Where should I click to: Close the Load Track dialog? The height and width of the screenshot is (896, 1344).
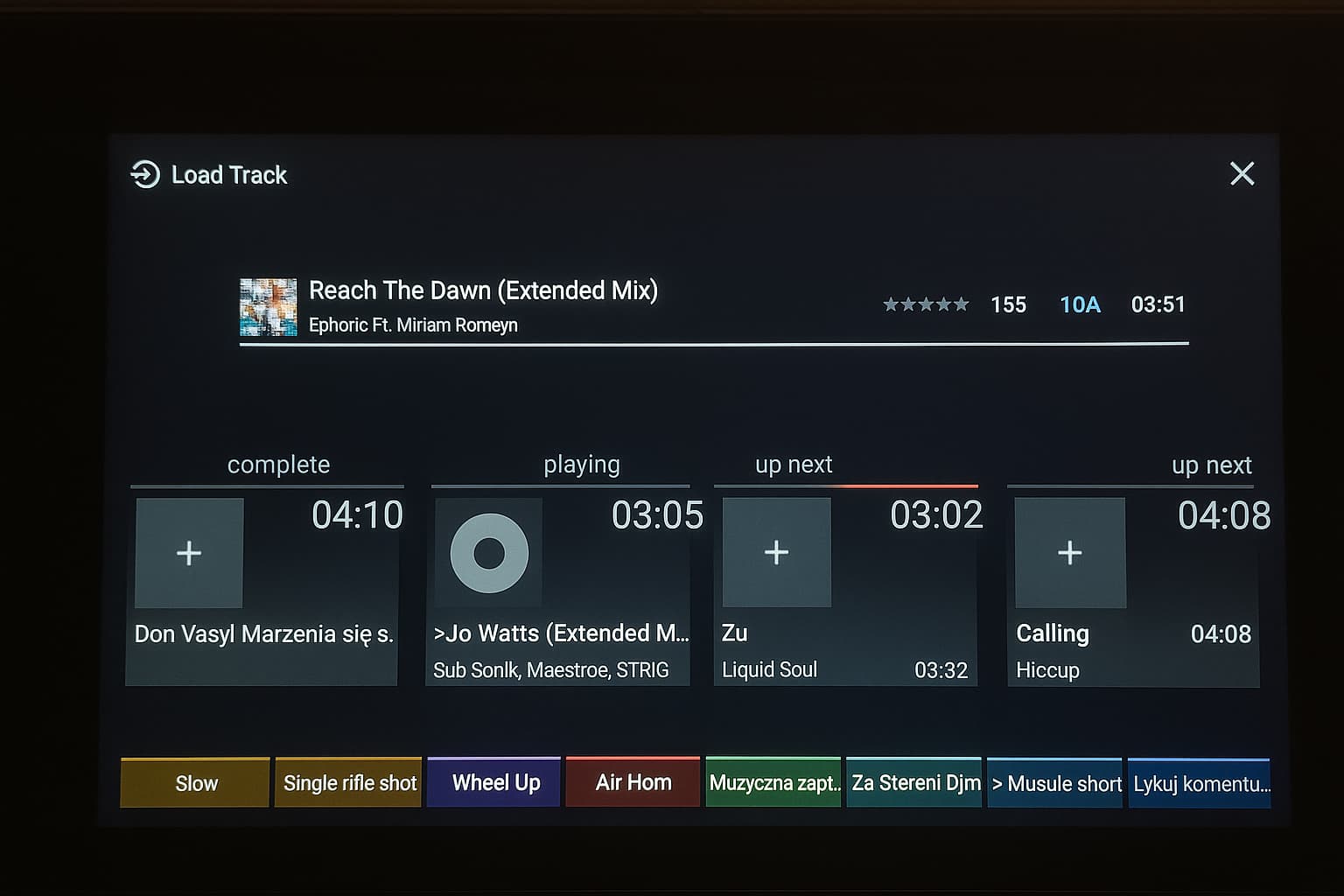point(1242,173)
